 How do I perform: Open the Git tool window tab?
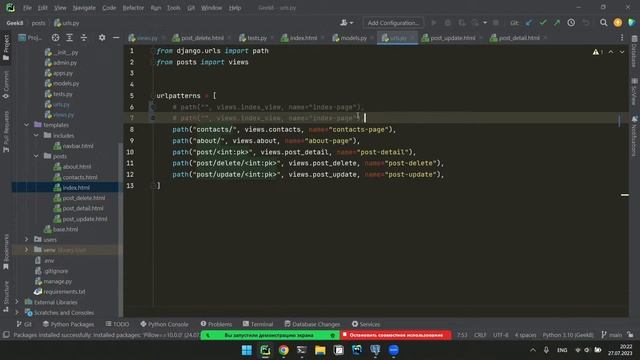pyautogui.click(x=24, y=324)
